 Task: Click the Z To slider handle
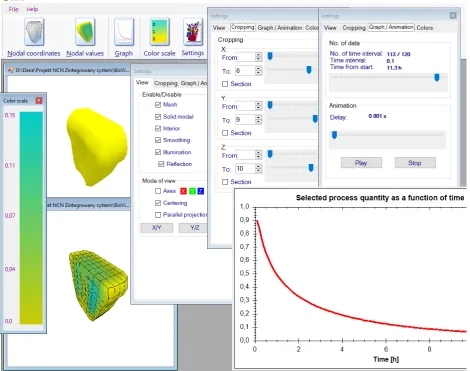point(311,168)
